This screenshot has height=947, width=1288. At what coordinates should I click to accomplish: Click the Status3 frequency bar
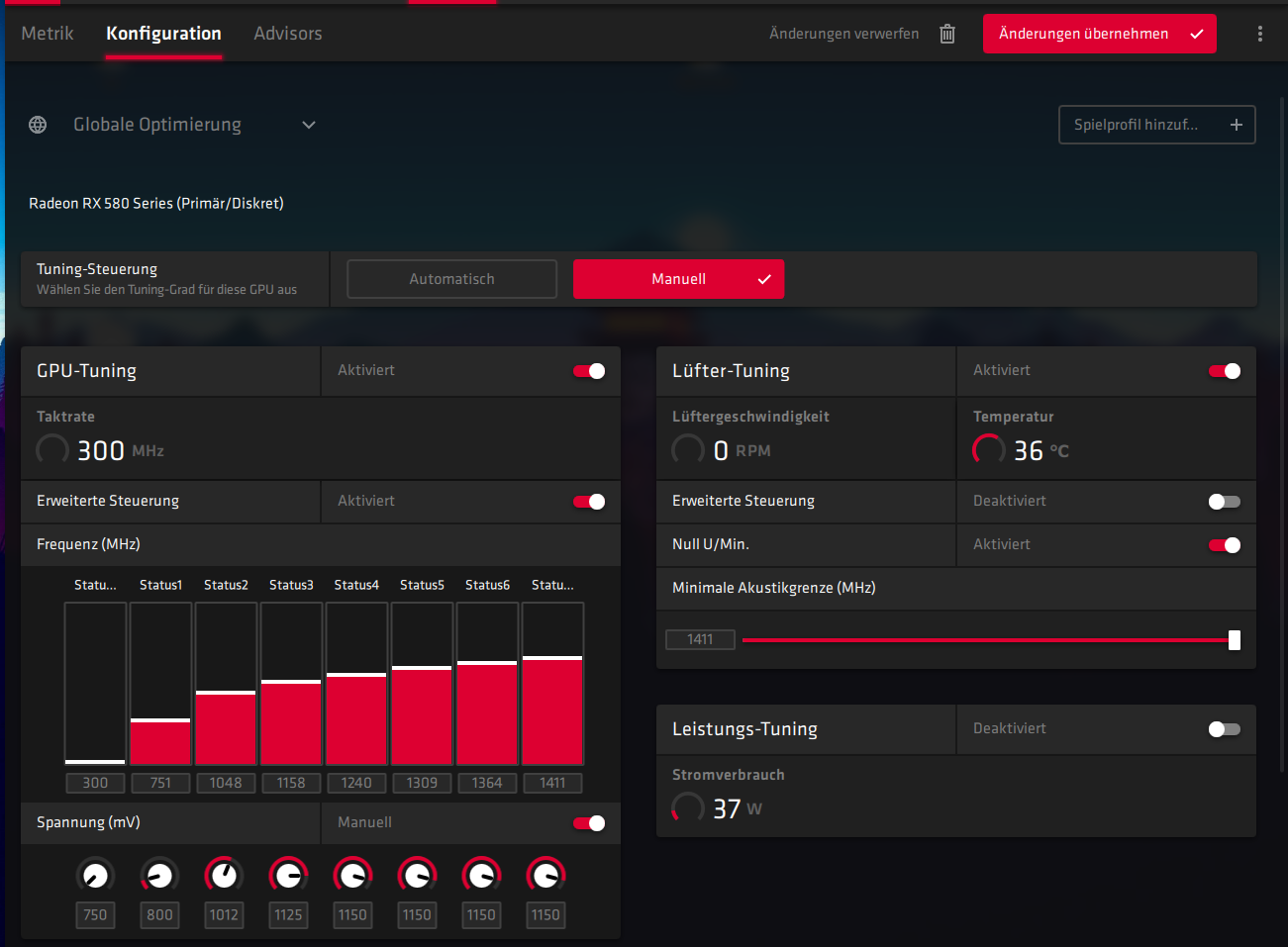coord(291,684)
